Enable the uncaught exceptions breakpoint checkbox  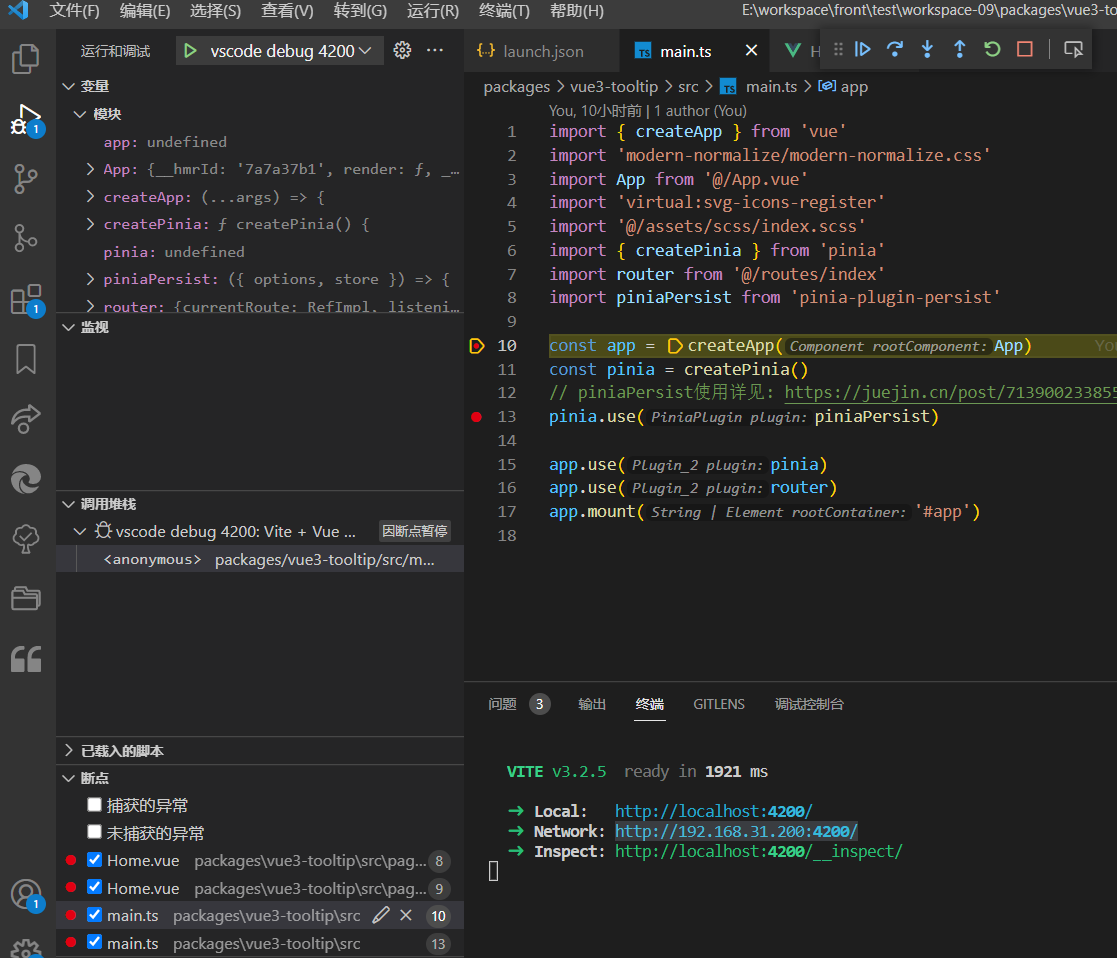point(94,832)
